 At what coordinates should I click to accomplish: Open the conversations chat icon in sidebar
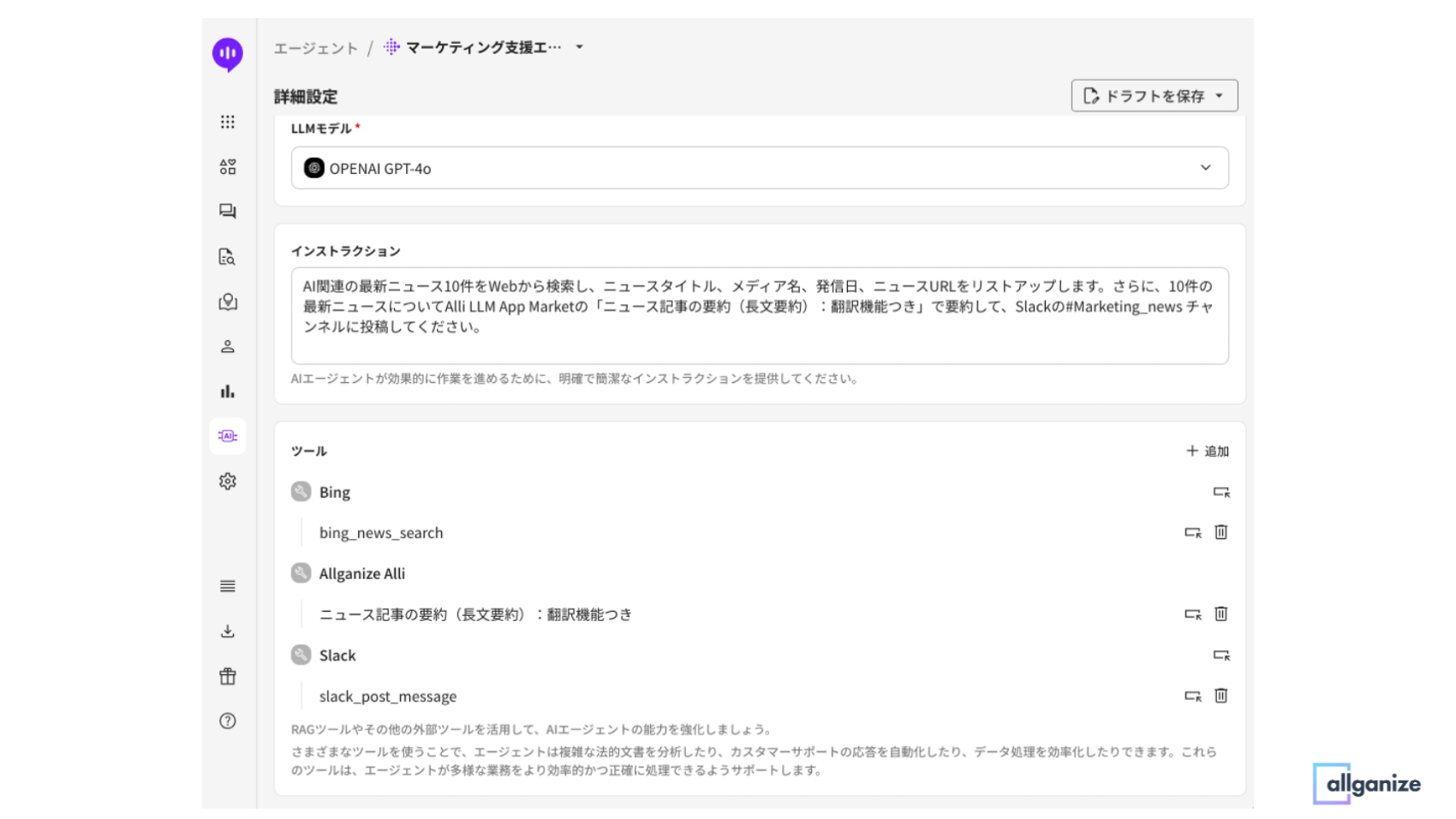point(227,211)
